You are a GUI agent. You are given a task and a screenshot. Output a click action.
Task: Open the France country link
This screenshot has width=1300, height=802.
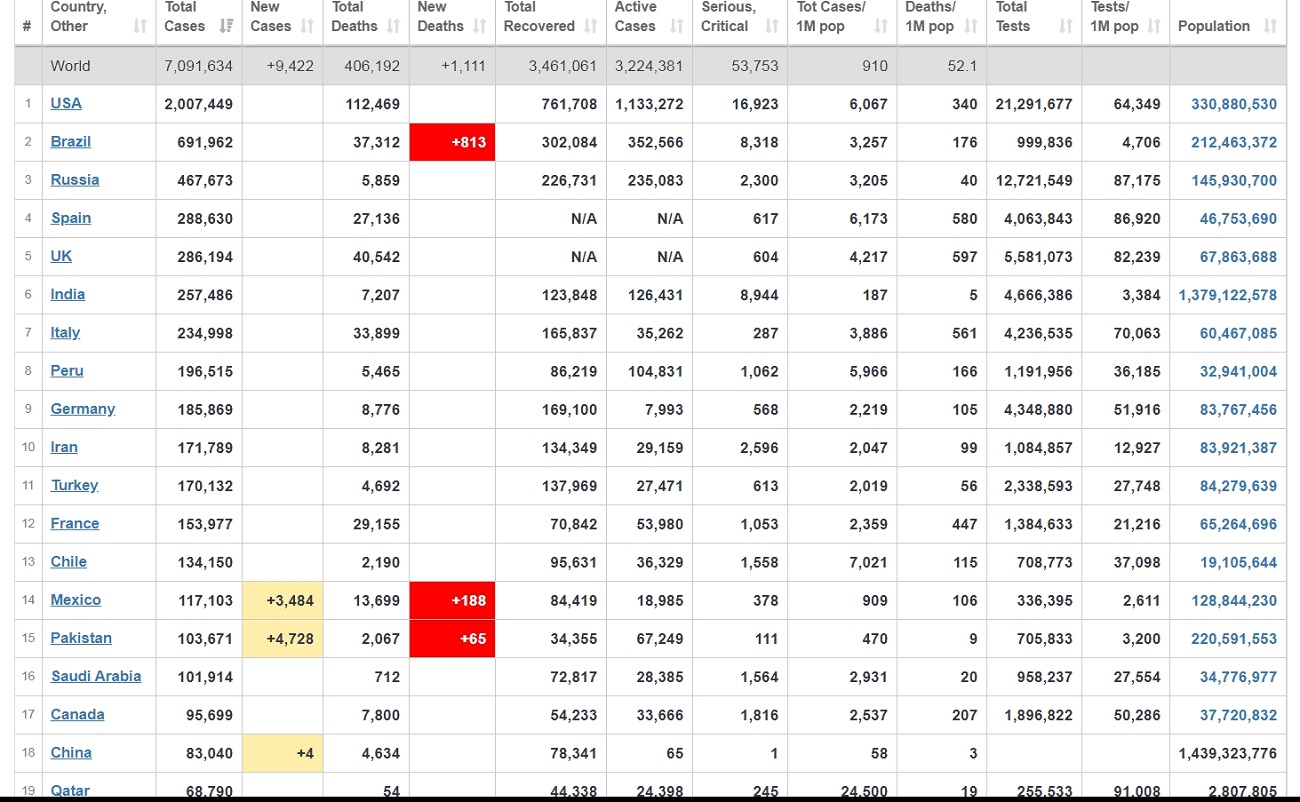click(x=75, y=523)
